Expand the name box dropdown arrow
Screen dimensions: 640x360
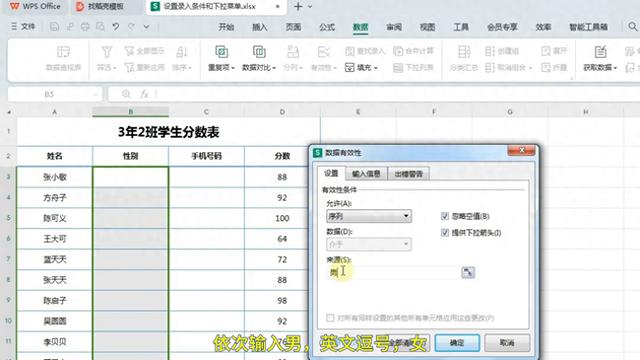(x=96, y=95)
